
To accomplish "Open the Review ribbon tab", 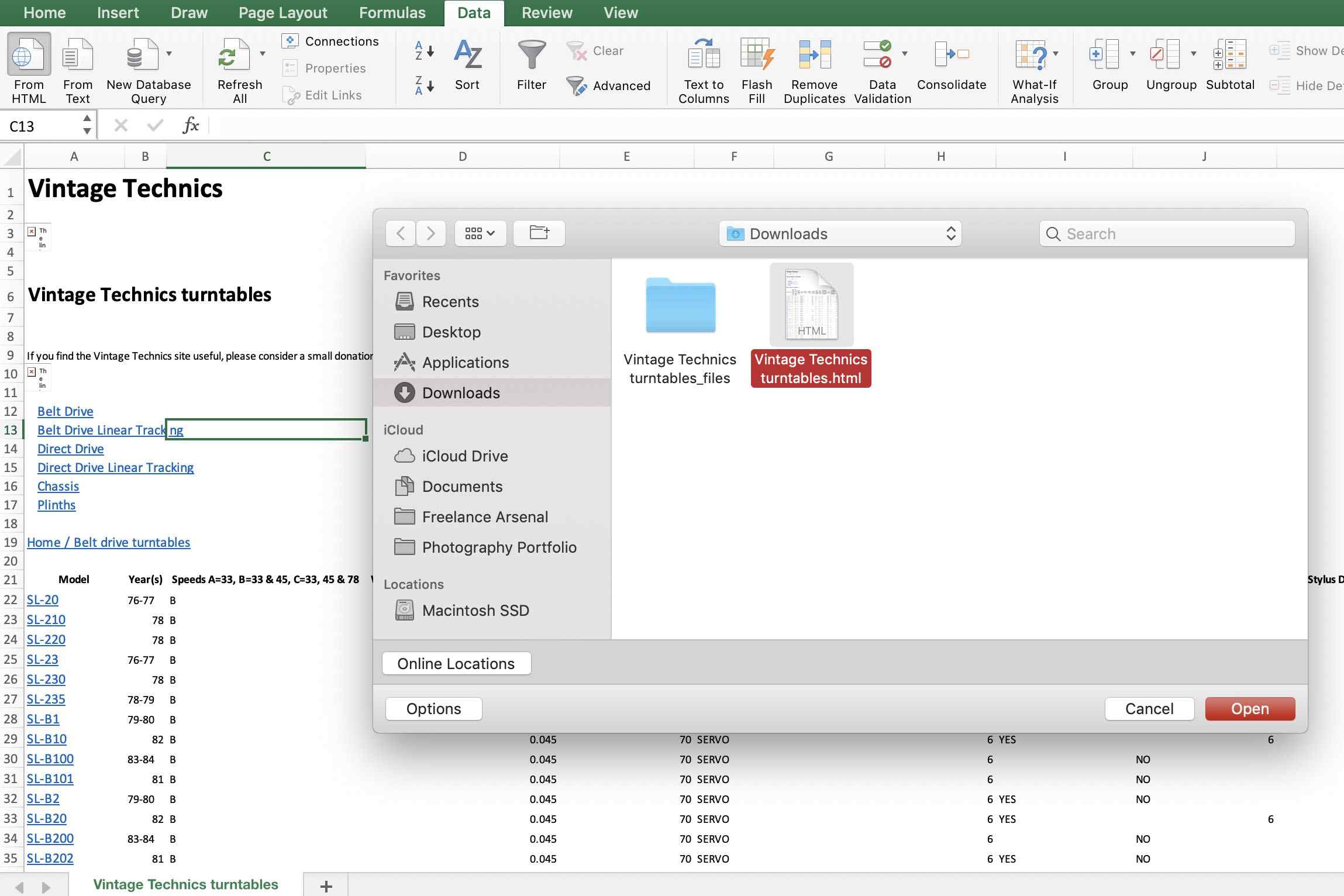I will coord(547,13).
